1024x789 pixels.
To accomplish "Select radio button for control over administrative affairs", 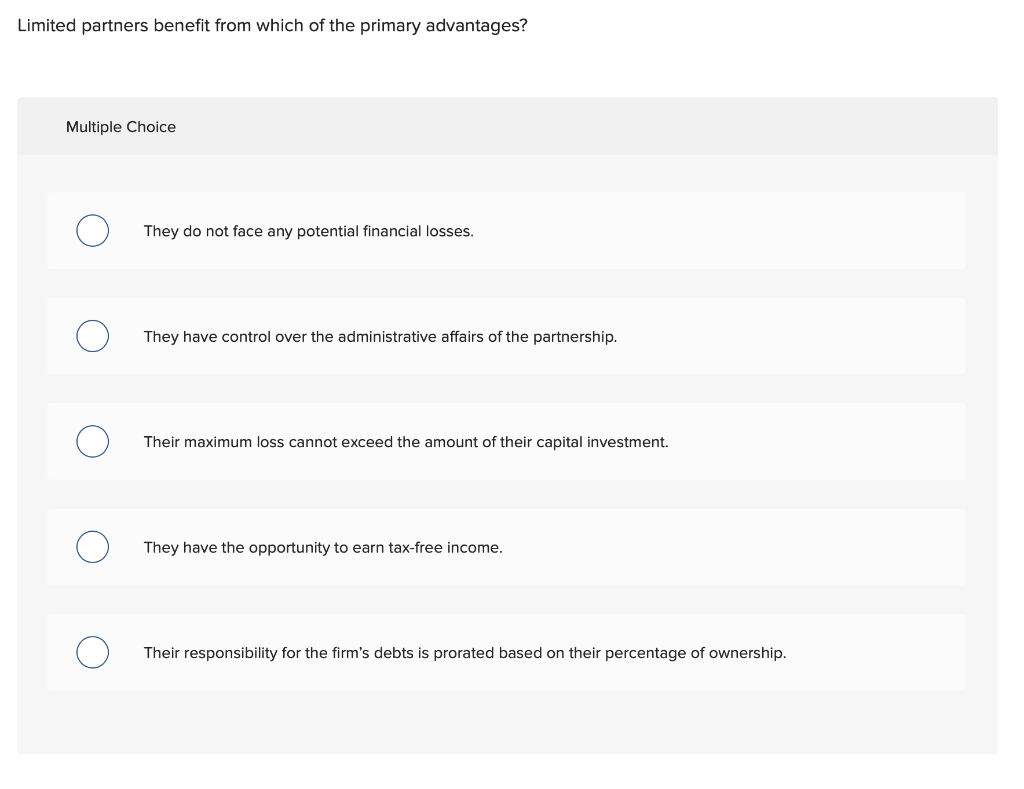I will pos(93,336).
